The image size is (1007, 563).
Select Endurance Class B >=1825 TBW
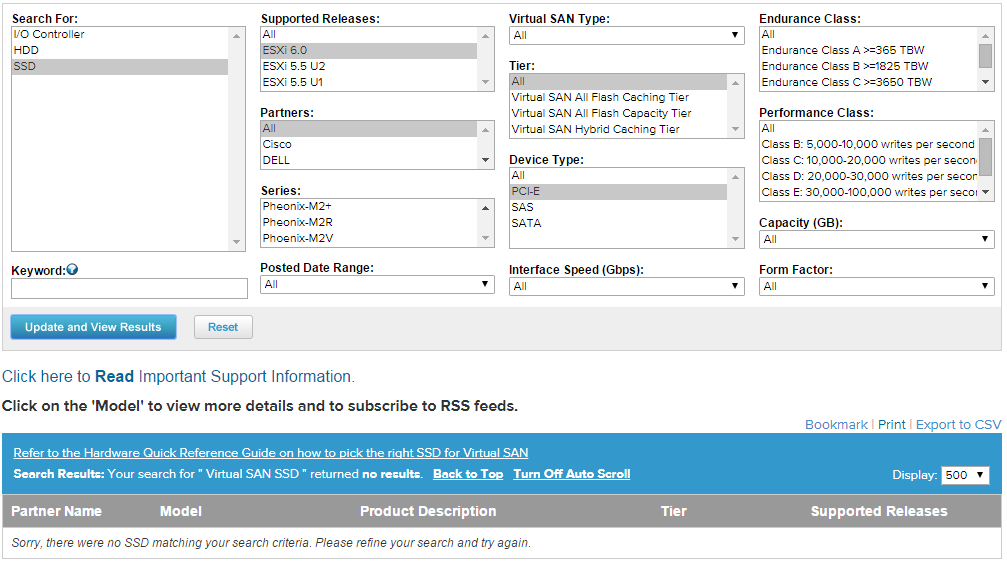(x=868, y=67)
